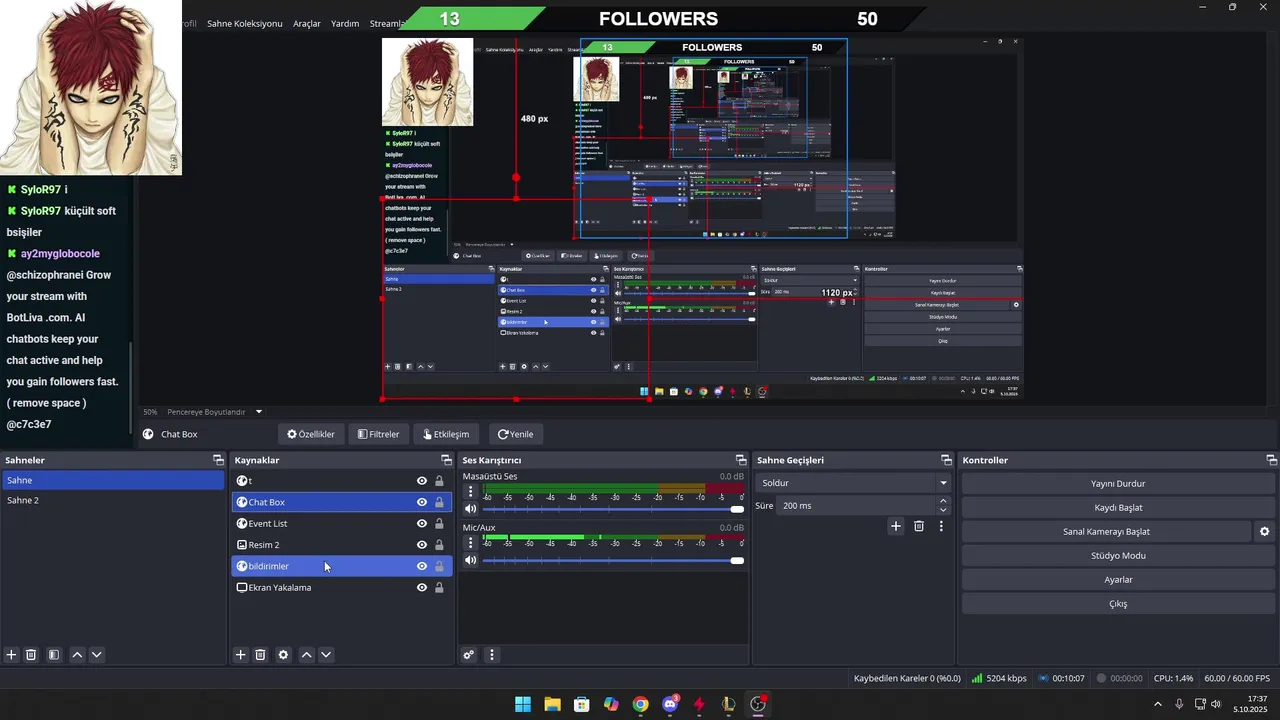Click Sanal Kamerayı Başlat button
This screenshot has width=1280, height=720.
(x=1106, y=532)
